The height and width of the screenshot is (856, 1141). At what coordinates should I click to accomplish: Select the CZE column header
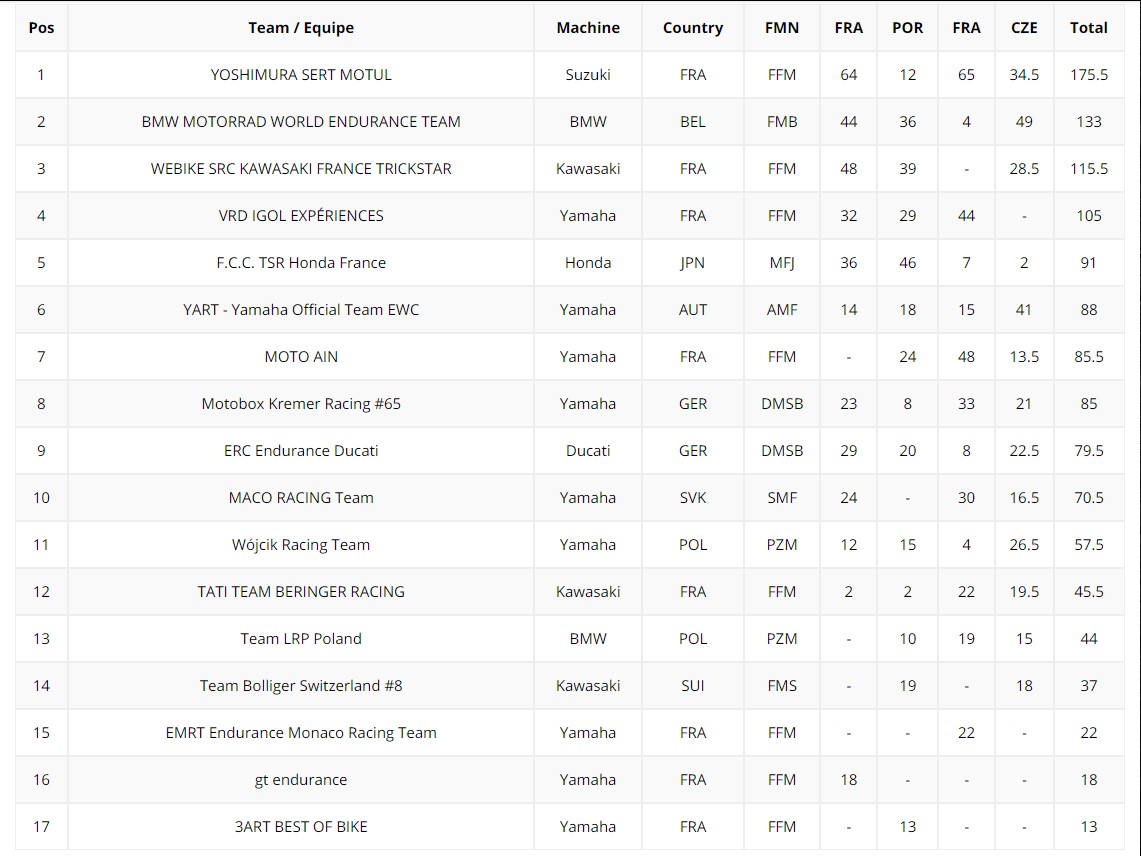[x=1024, y=28]
